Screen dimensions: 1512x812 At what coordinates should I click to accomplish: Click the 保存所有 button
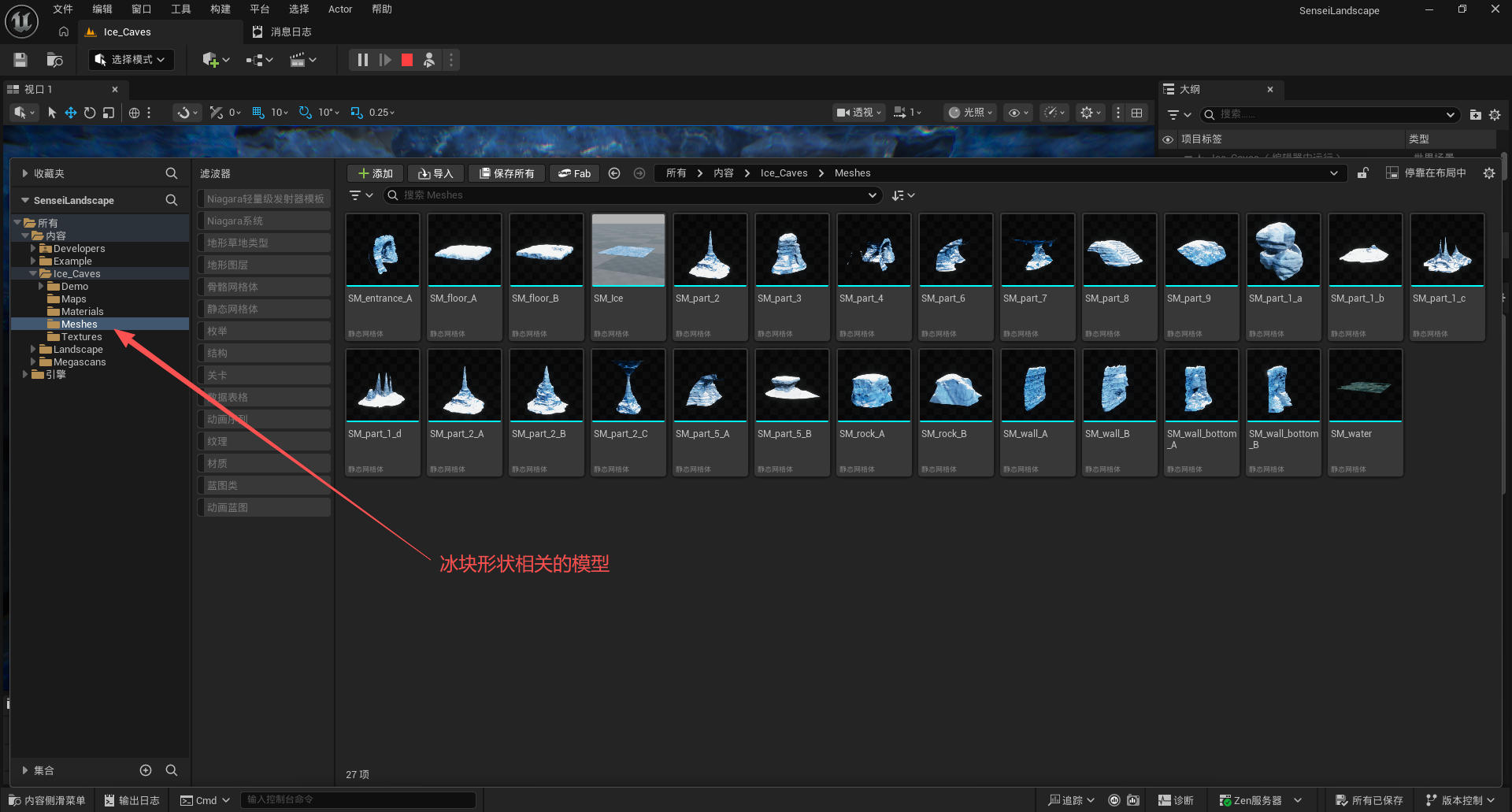[506, 173]
